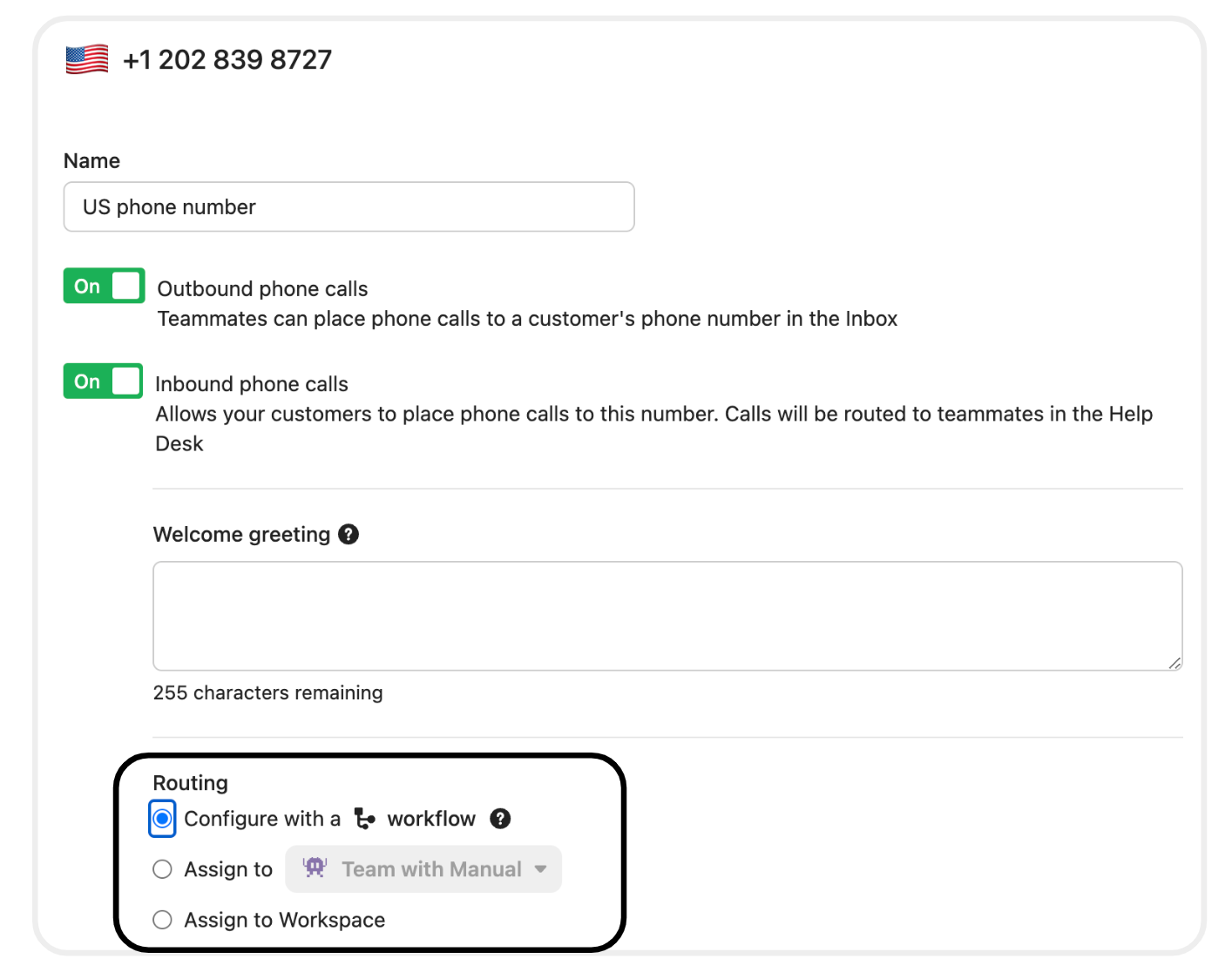Choose the Assign to radio option
This screenshot has height=979, width=1232.
(162, 869)
